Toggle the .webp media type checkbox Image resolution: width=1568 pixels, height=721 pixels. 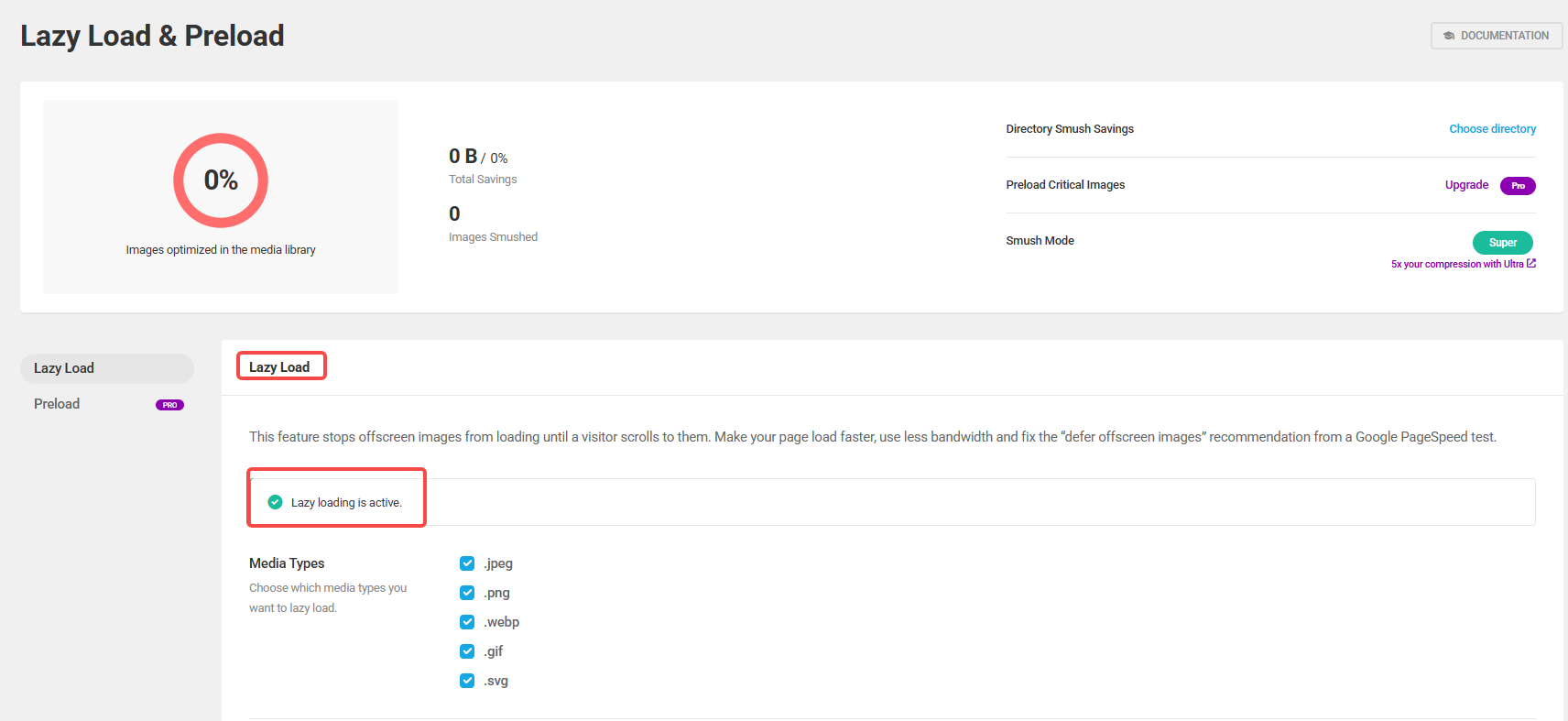tap(467, 622)
